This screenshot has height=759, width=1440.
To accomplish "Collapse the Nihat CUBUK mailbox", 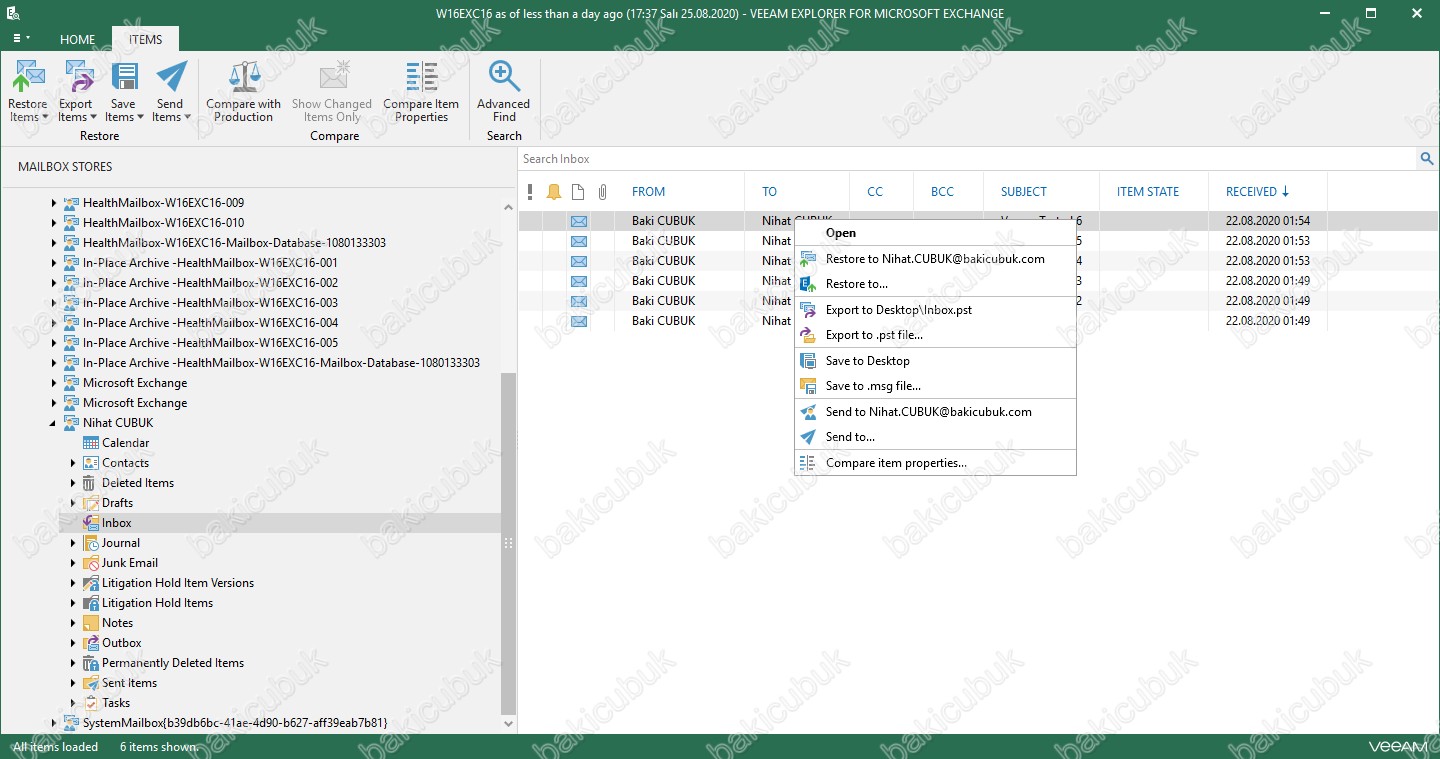I will pos(54,423).
